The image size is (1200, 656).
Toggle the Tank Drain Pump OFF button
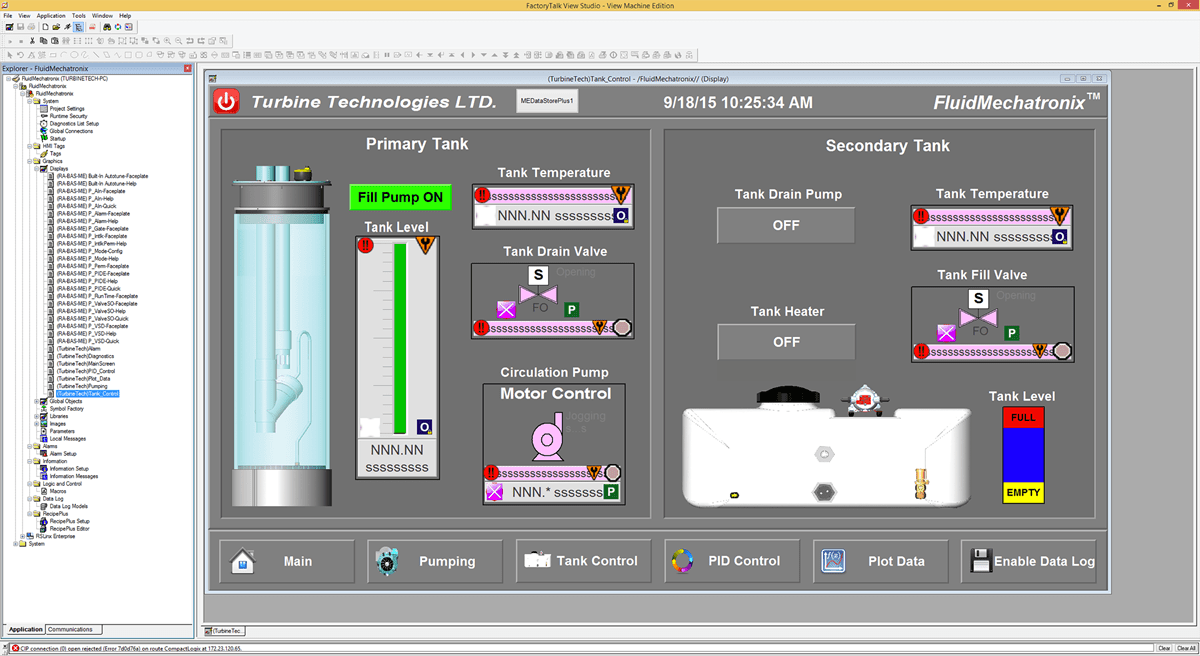point(786,225)
